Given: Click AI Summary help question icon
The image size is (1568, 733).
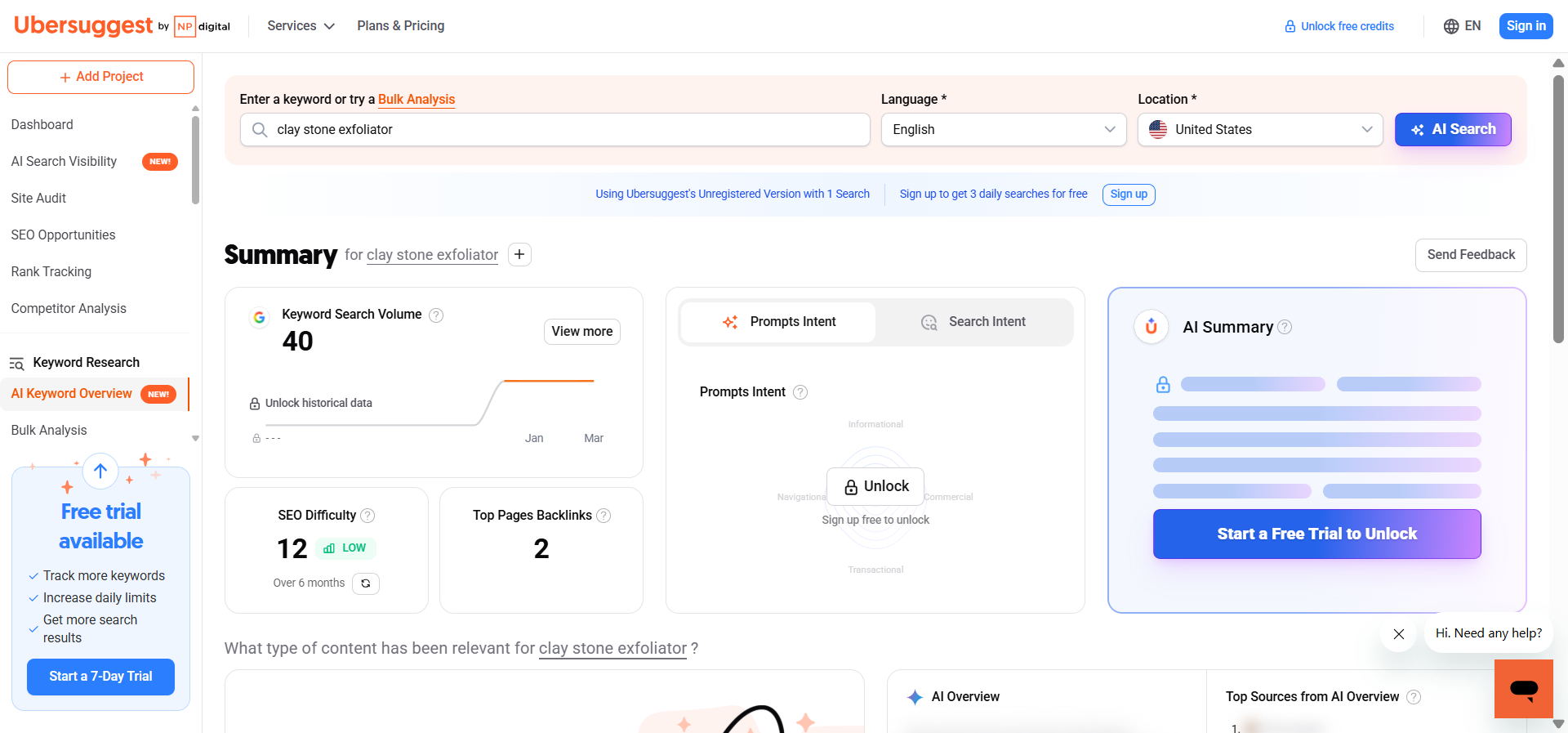Looking at the screenshot, I should pos(1285,327).
